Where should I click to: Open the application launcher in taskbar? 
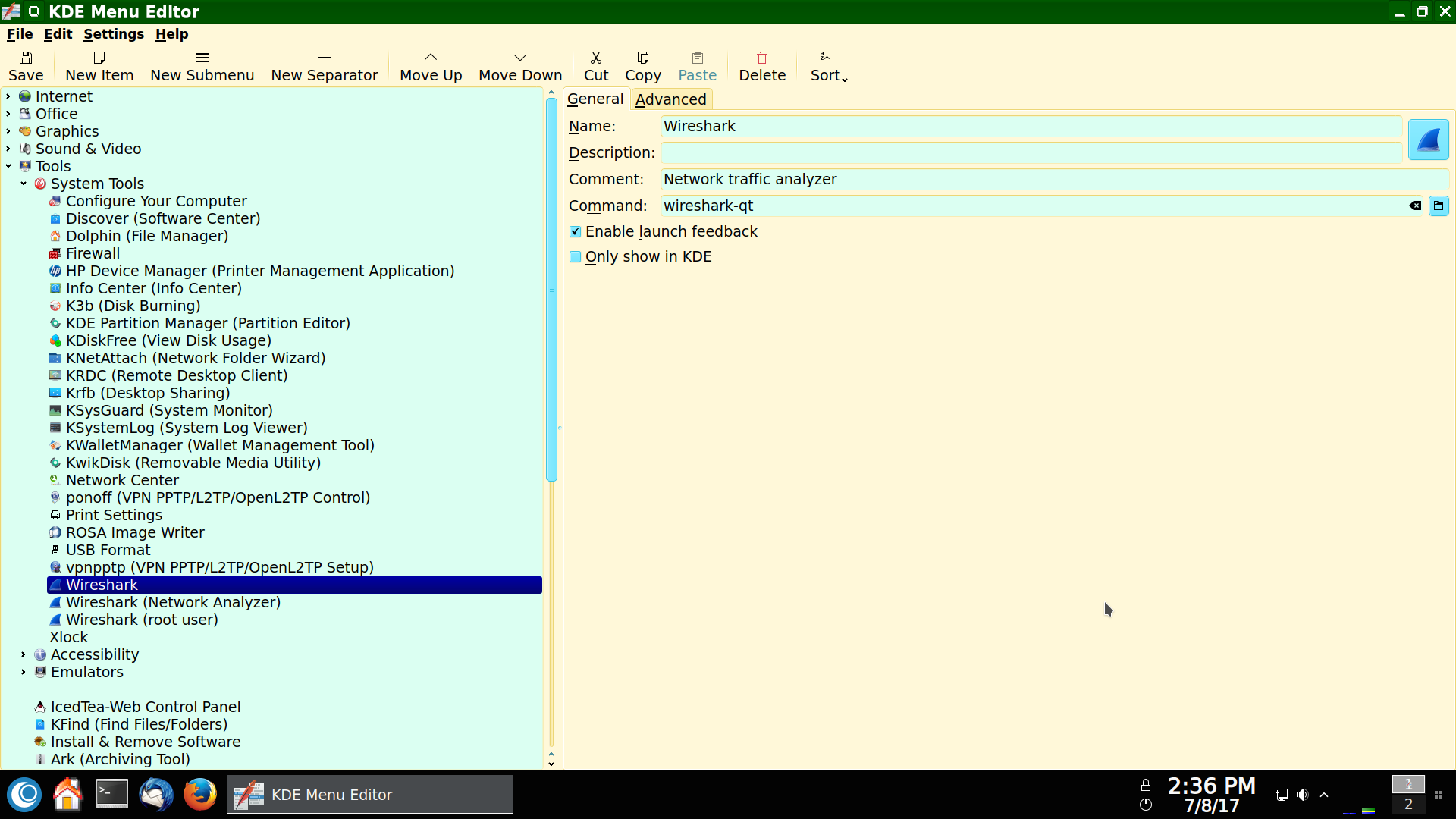(x=25, y=795)
